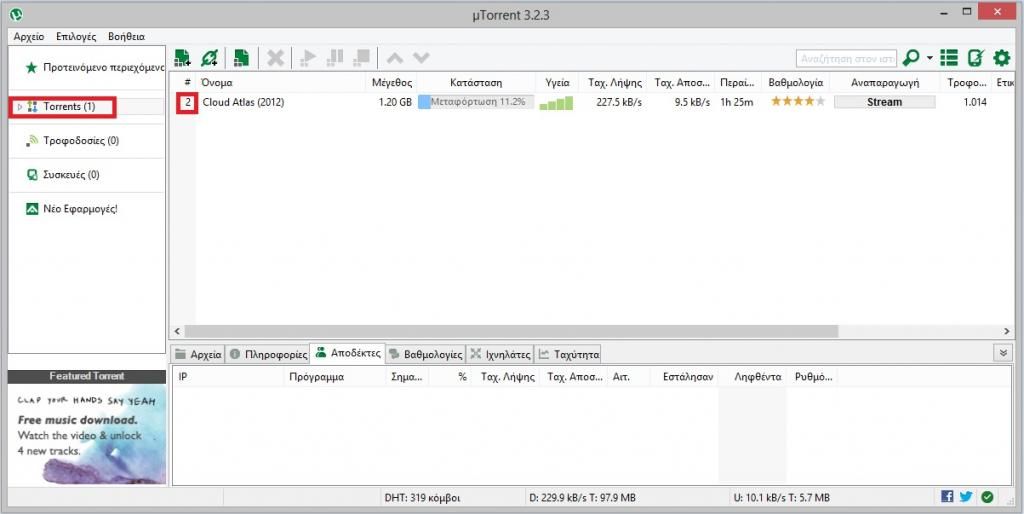Switch to the Αποδέκτες tab
Viewport: 1024px width, 514px height.
coord(347,353)
